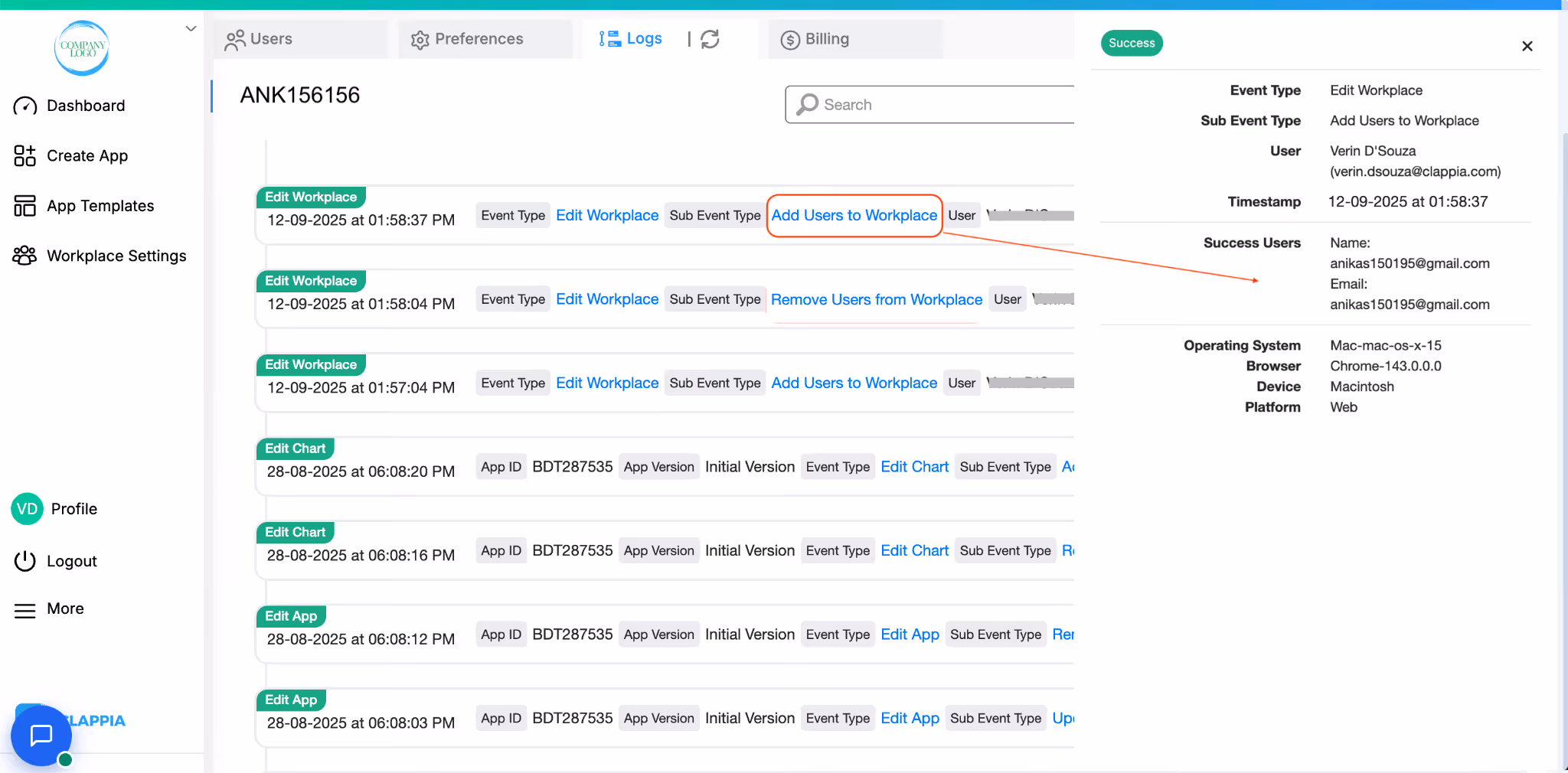1568x773 pixels.
Task: Click the VD profile avatar
Action: click(x=27, y=509)
